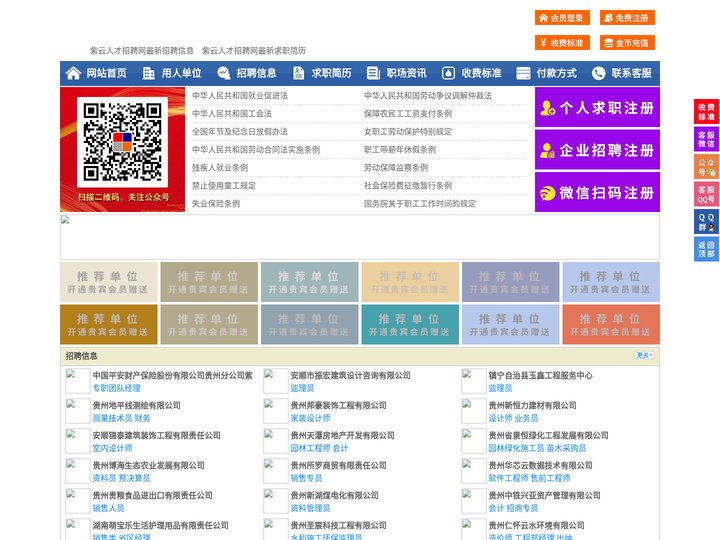Open the 付款方式 menu item
720x540 pixels.
(x=557, y=73)
